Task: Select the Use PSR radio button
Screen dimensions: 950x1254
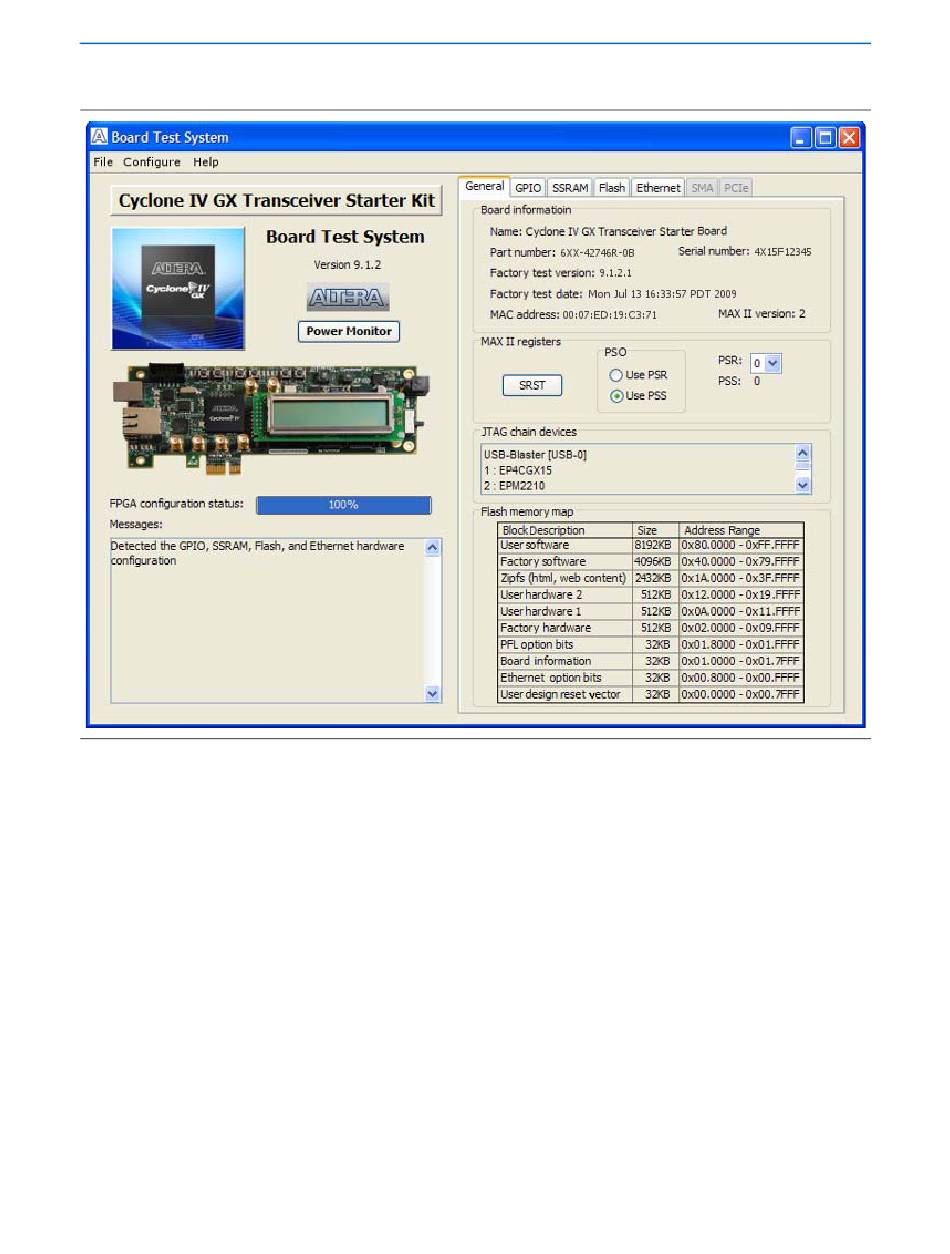Action: [616, 376]
